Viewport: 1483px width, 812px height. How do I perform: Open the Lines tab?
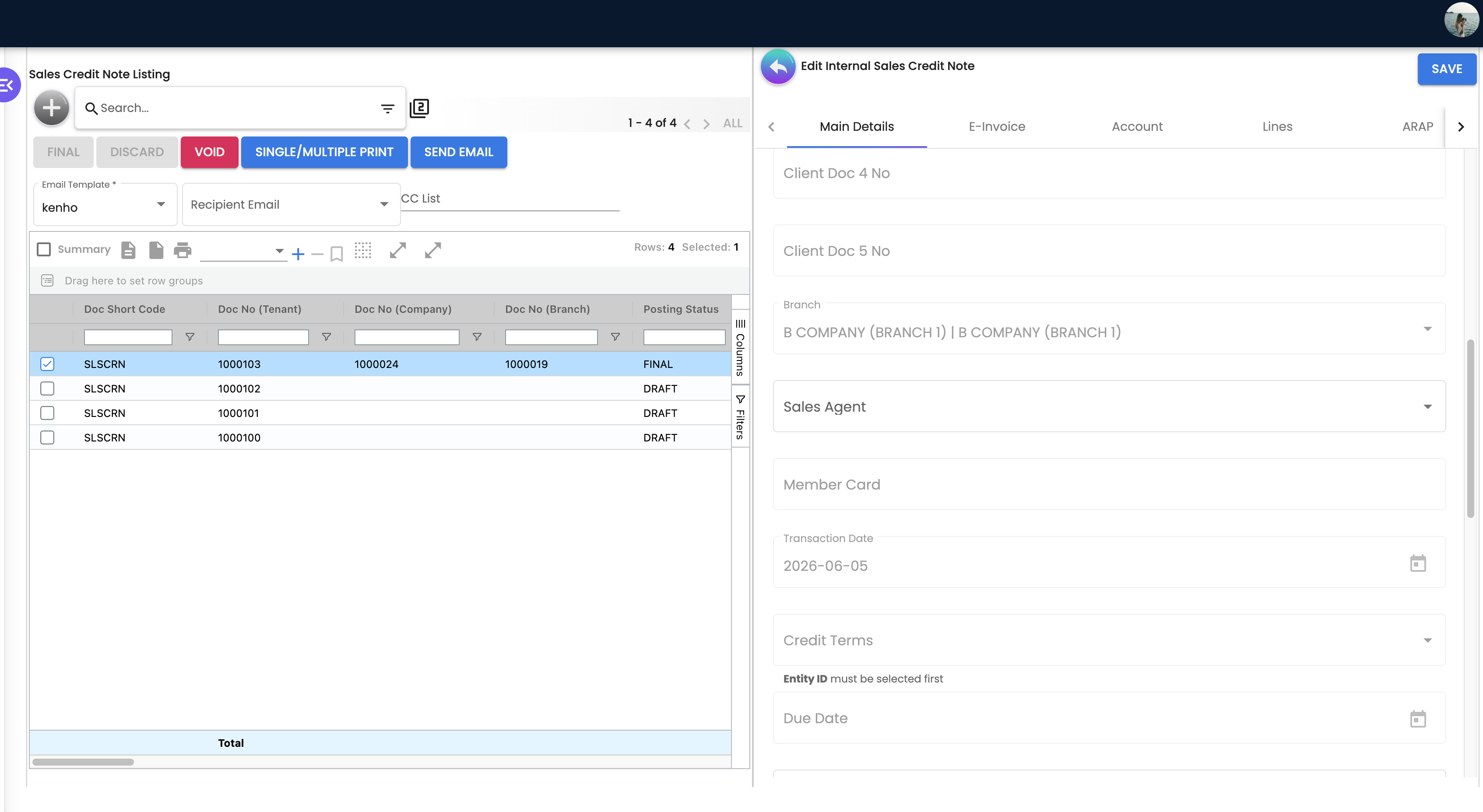tap(1277, 126)
